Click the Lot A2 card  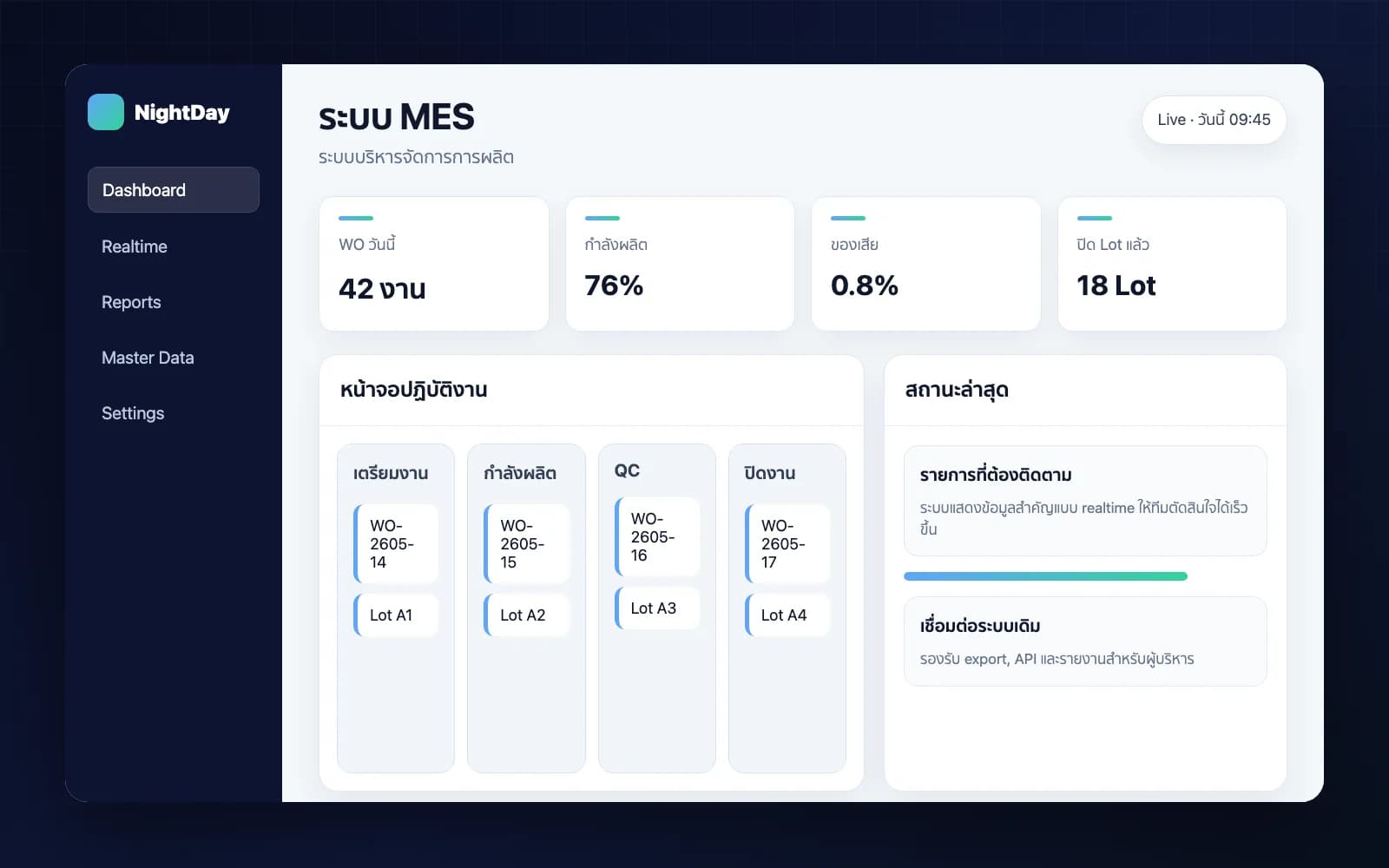point(527,615)
